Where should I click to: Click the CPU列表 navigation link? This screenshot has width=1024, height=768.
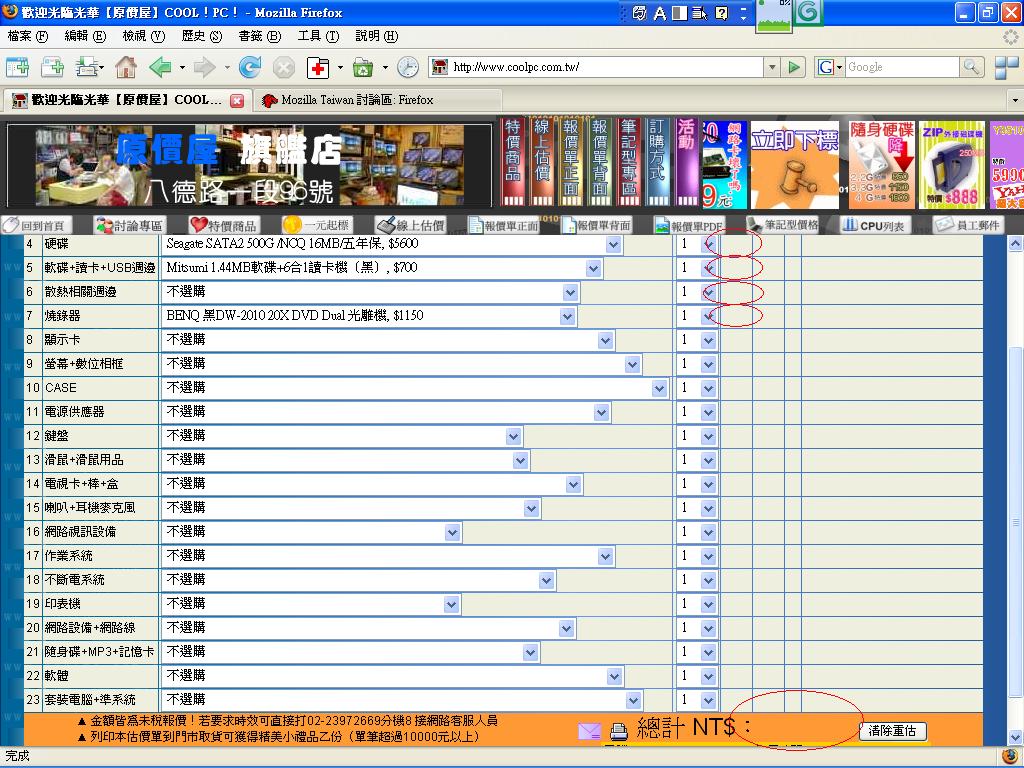872,225
